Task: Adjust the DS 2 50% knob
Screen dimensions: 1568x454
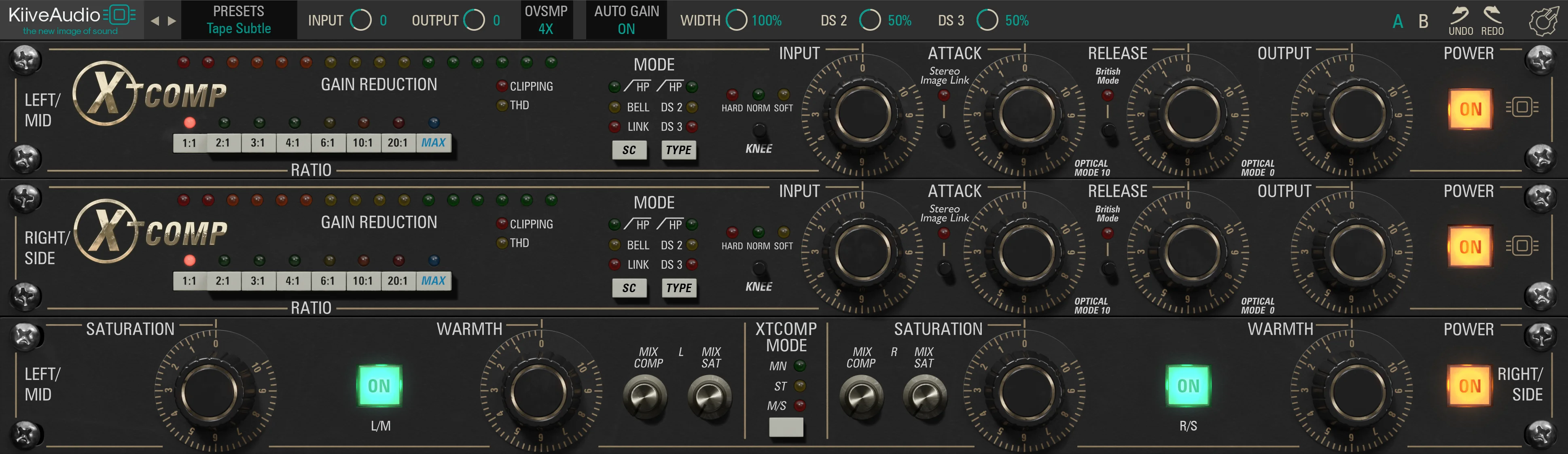Action: (870, 20)
